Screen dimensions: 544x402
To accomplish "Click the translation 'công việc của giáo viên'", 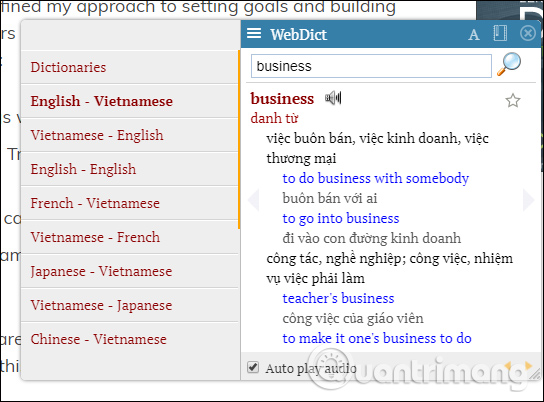I will pos(353,318).
